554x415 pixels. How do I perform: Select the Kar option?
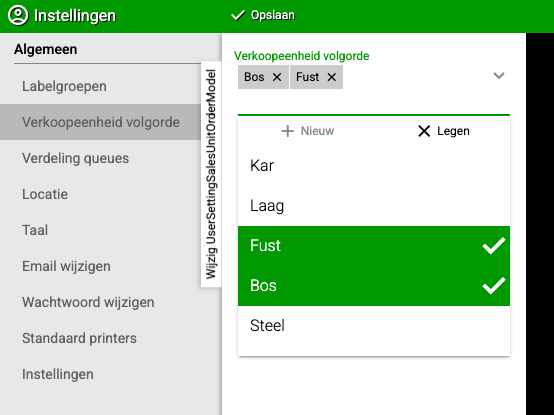coord(374,166)
